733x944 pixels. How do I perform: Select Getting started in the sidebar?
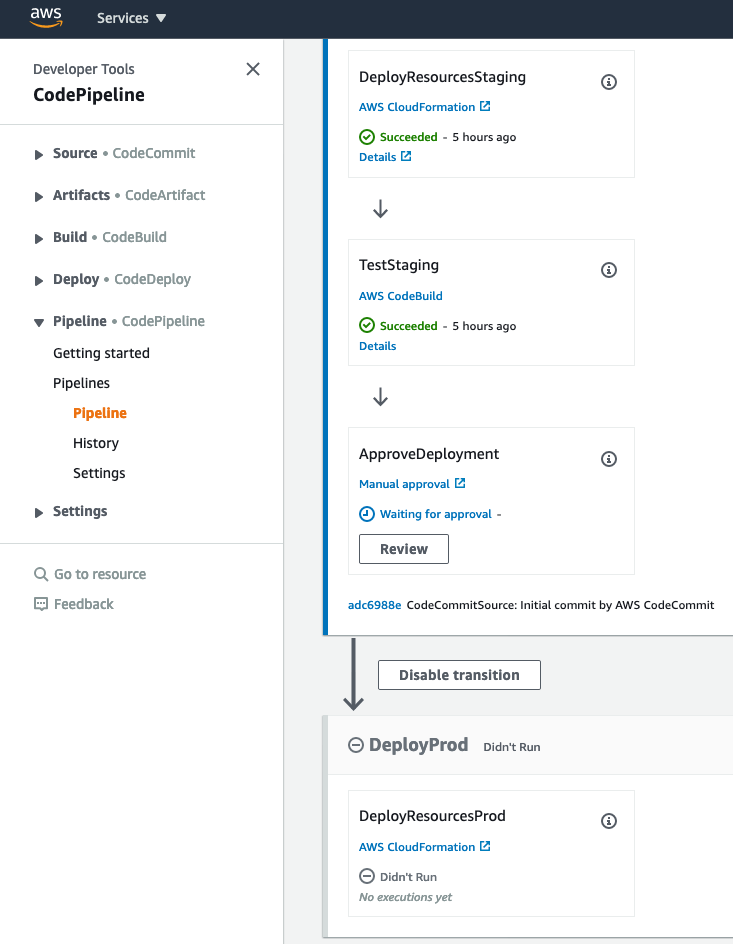pos(101,353)
